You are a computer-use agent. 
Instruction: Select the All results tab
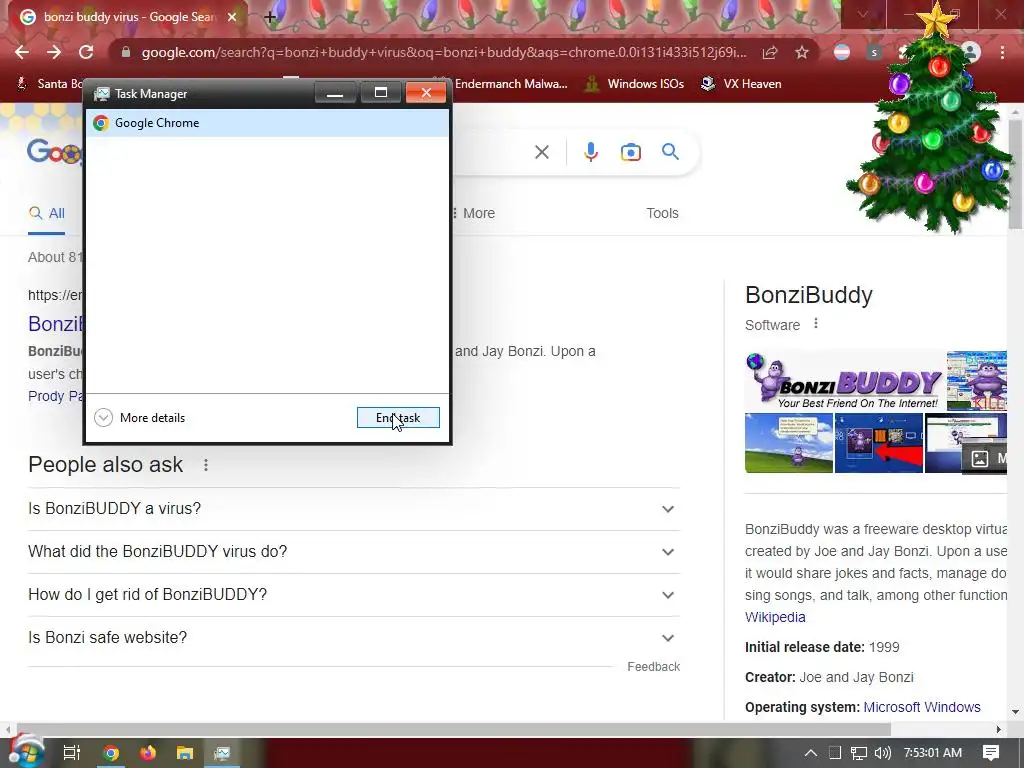(46, 213)
